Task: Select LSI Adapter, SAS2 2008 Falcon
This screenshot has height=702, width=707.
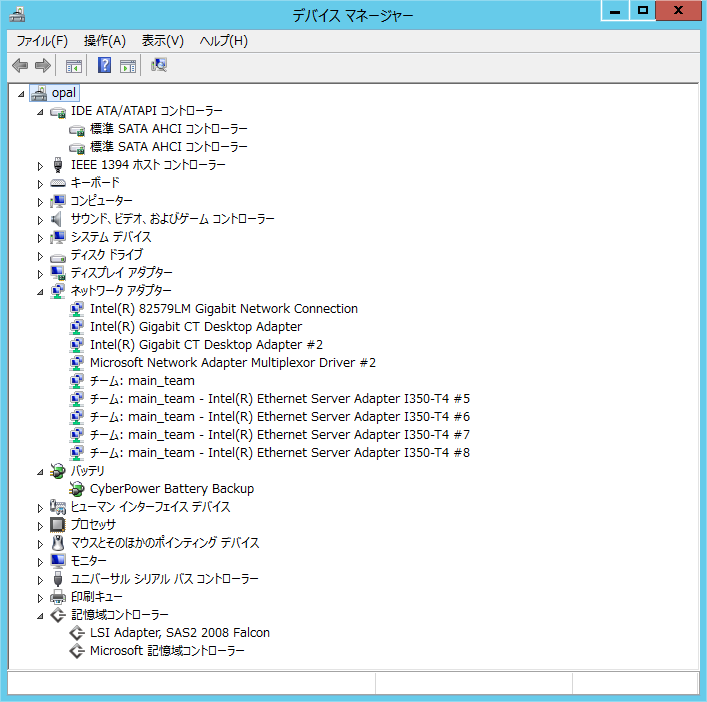Action: point(179,633)
